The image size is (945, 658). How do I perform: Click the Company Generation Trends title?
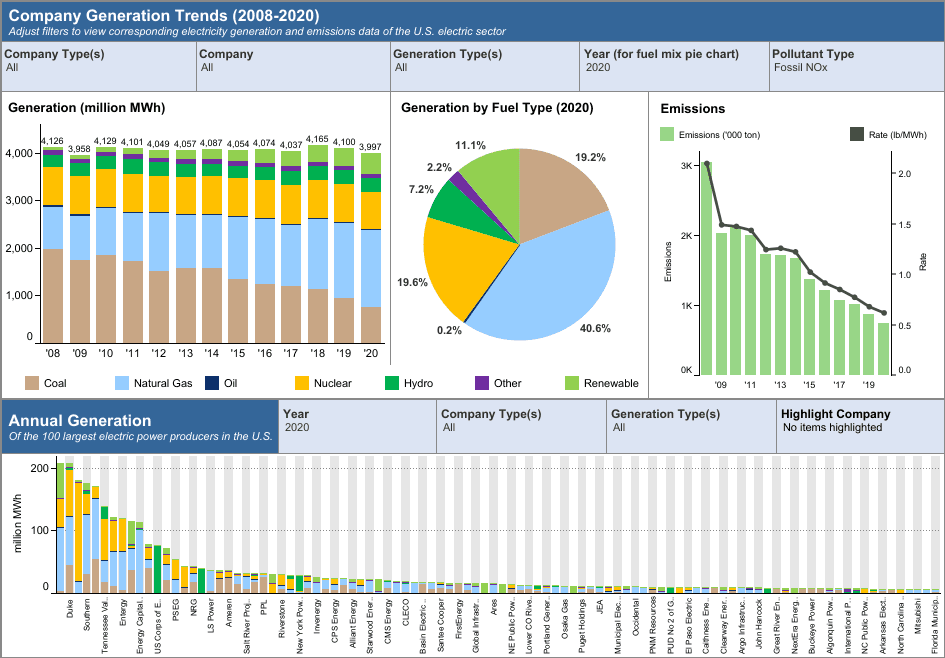click(164, 16)
